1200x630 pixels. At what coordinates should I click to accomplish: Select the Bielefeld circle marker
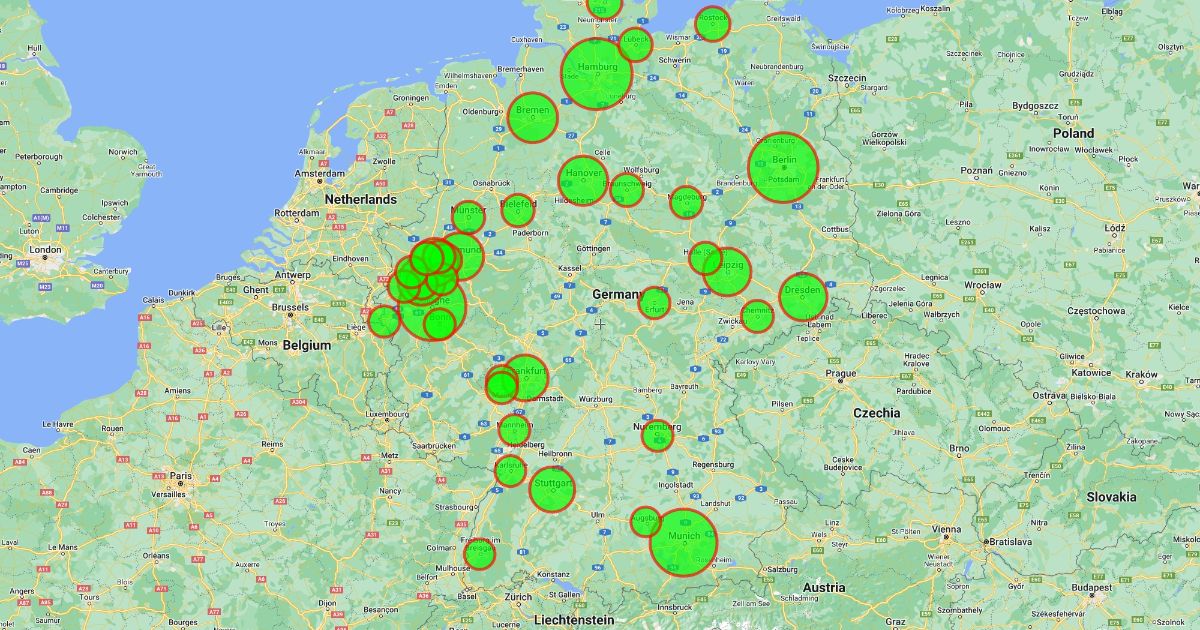click(x=518, y=209)
